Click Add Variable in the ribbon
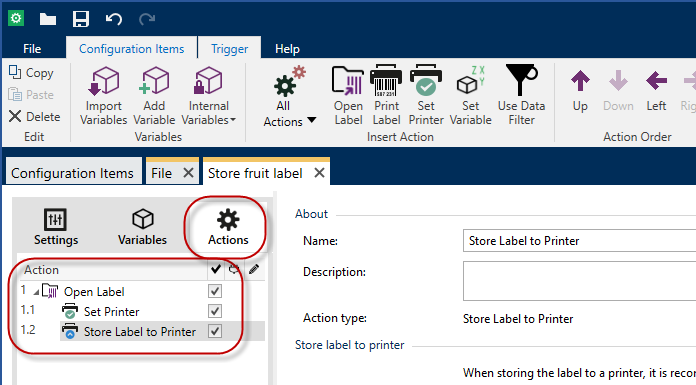Viewport: 696px width, 385px height. click(x=154, y=95)
